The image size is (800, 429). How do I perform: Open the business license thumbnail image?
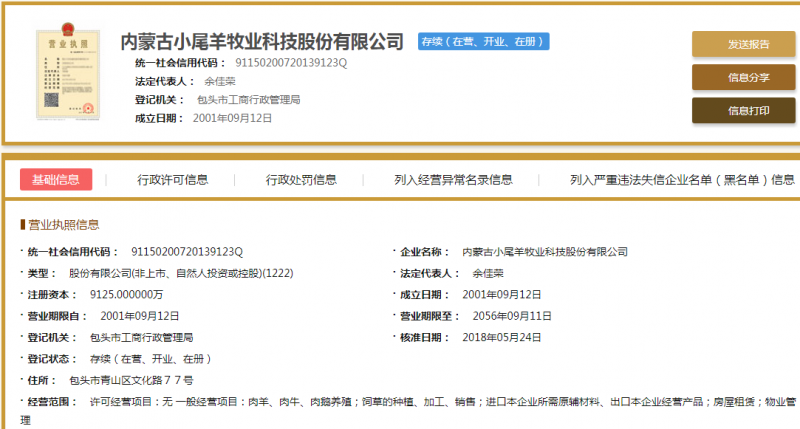pyautogui.click(x=68, y=71)
